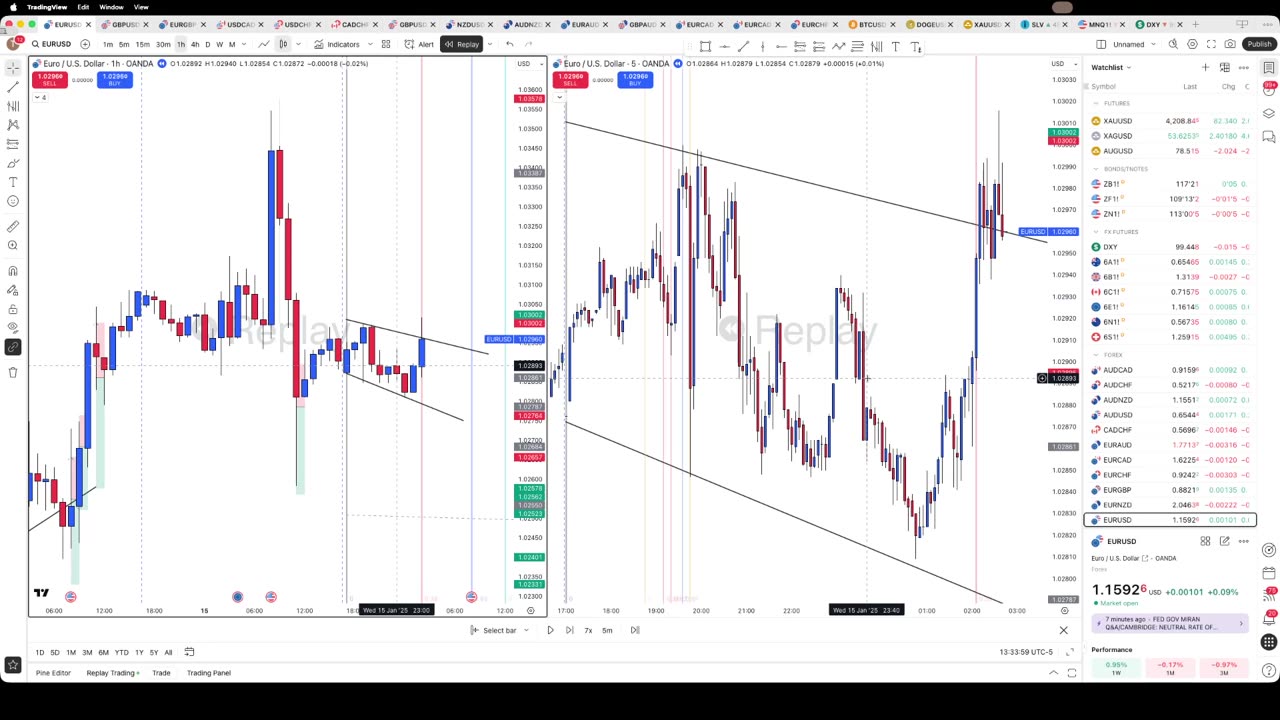
Task: Open the 5m replay interval selector
Action: coord(607,630)
